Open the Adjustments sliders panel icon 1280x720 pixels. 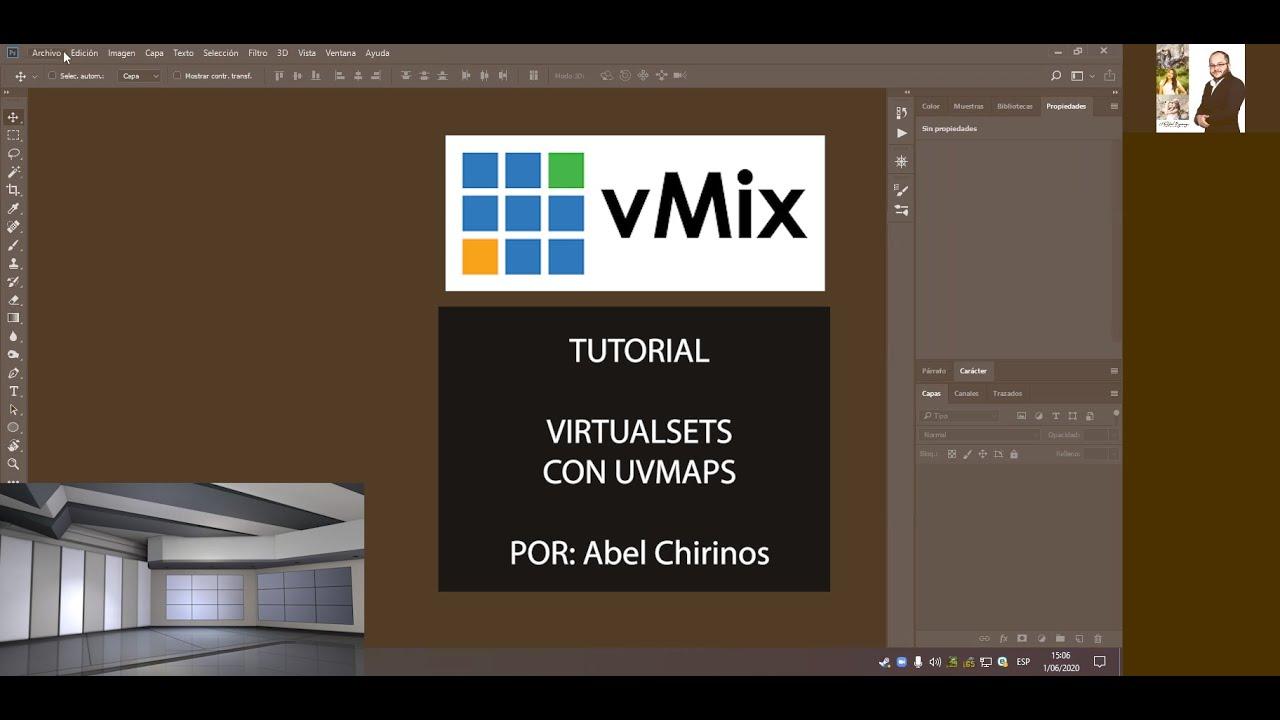point(901,210)
